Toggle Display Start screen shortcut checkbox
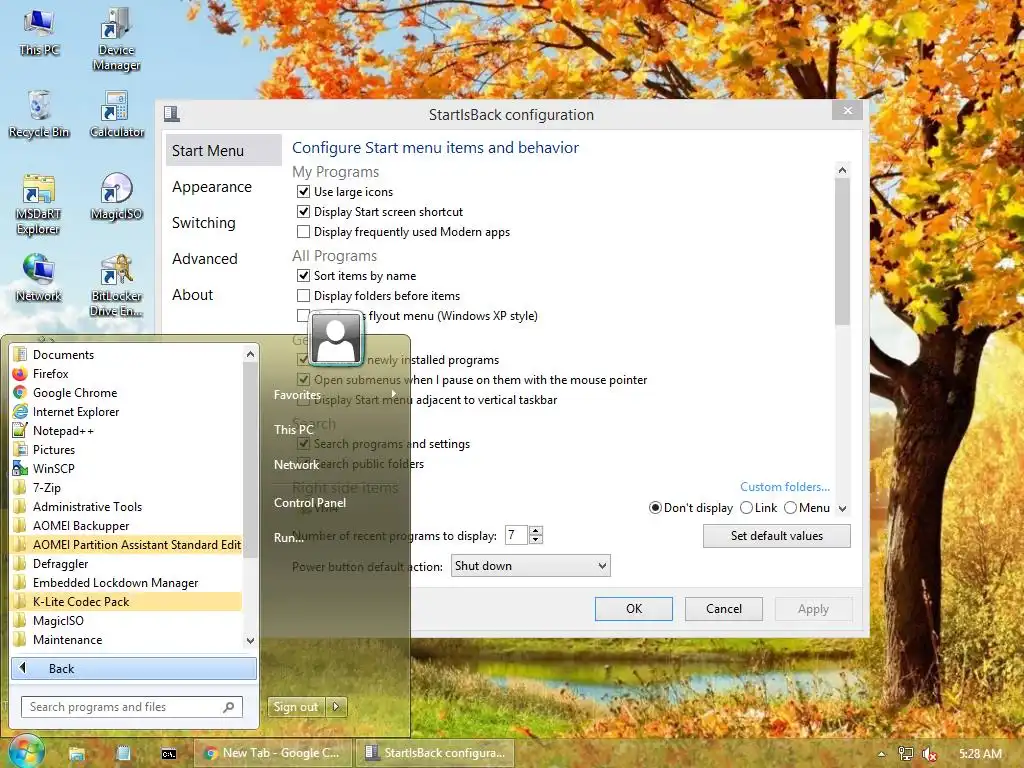This screenshot has width=1024, height=768. point(303,212)
